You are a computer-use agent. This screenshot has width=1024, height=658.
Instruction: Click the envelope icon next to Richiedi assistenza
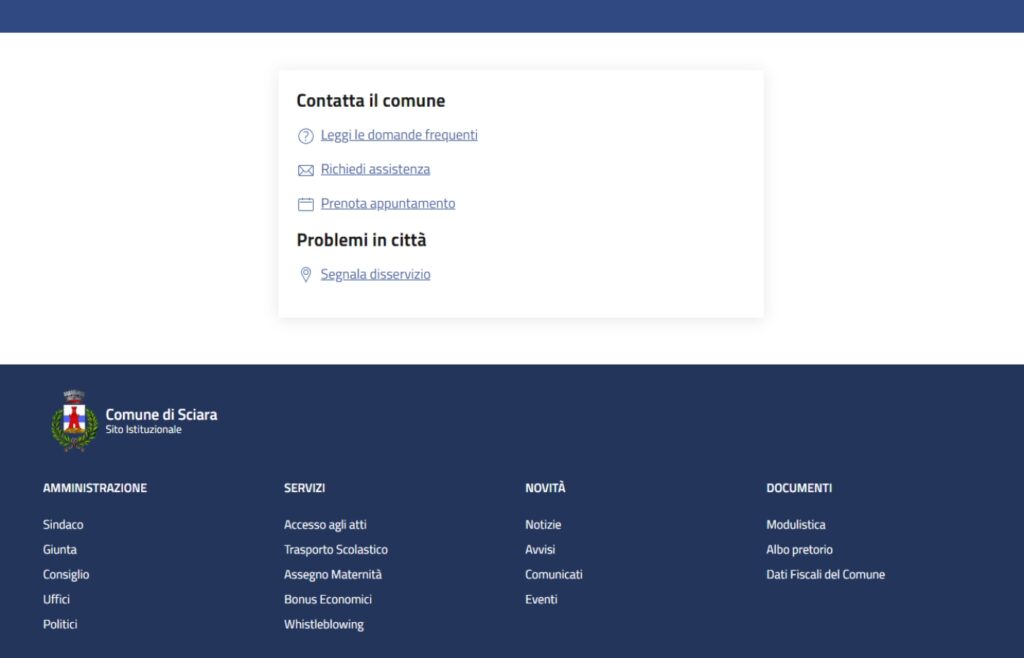tap(306, 170)
